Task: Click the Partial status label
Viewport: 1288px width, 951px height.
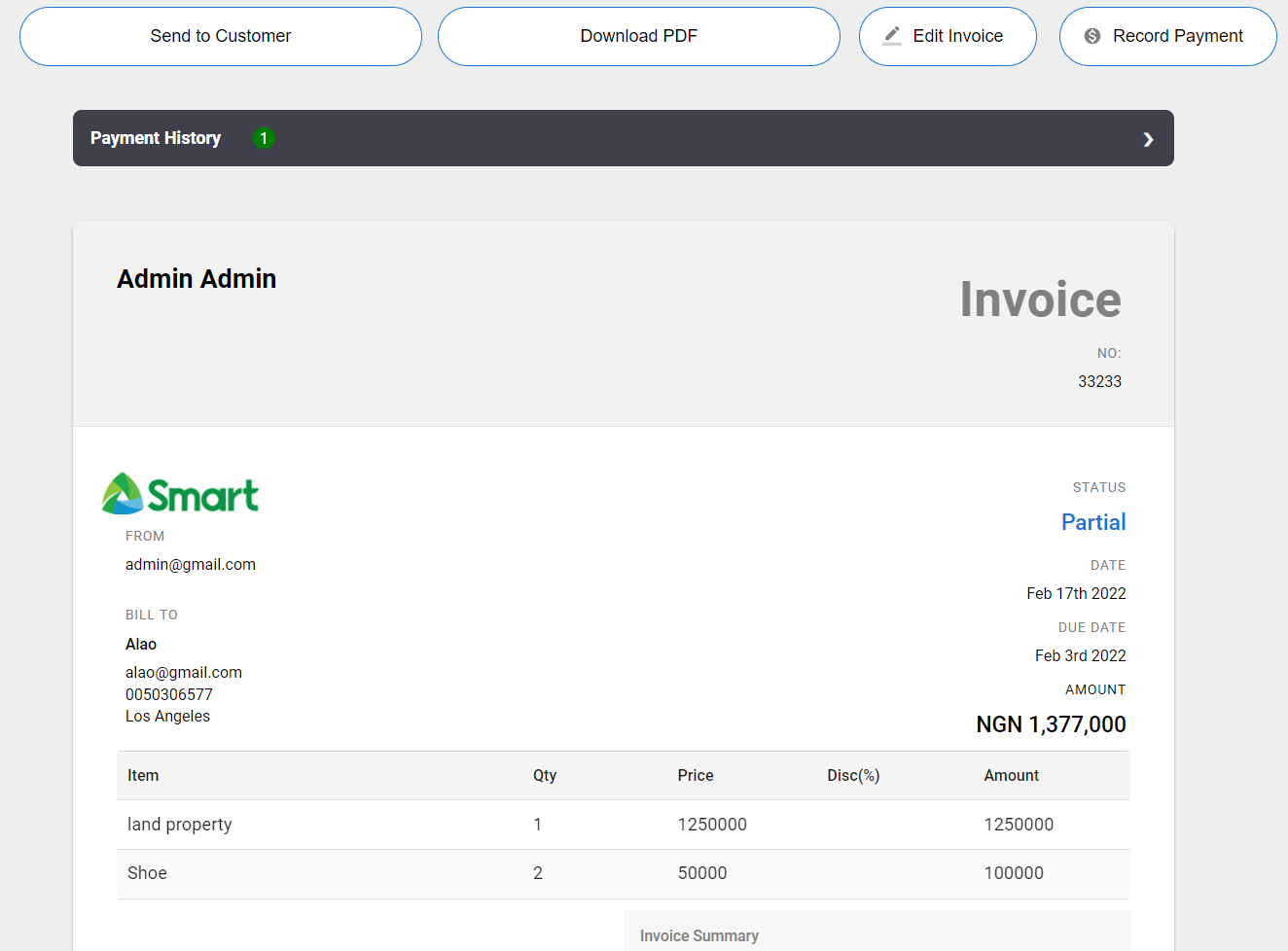Action: point(1092,522)
